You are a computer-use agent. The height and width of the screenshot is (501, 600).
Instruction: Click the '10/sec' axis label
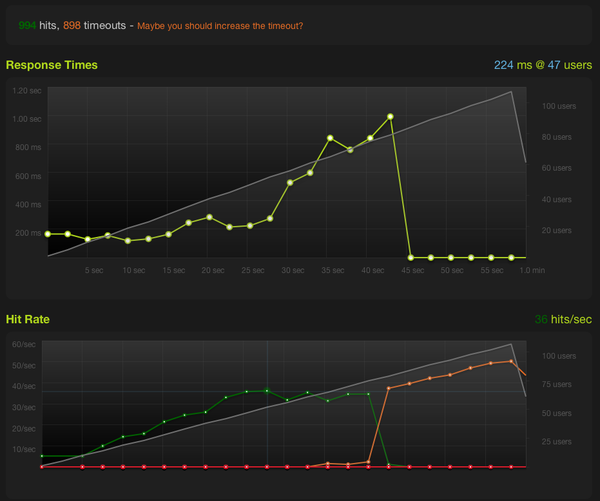(x=24, y=449)
